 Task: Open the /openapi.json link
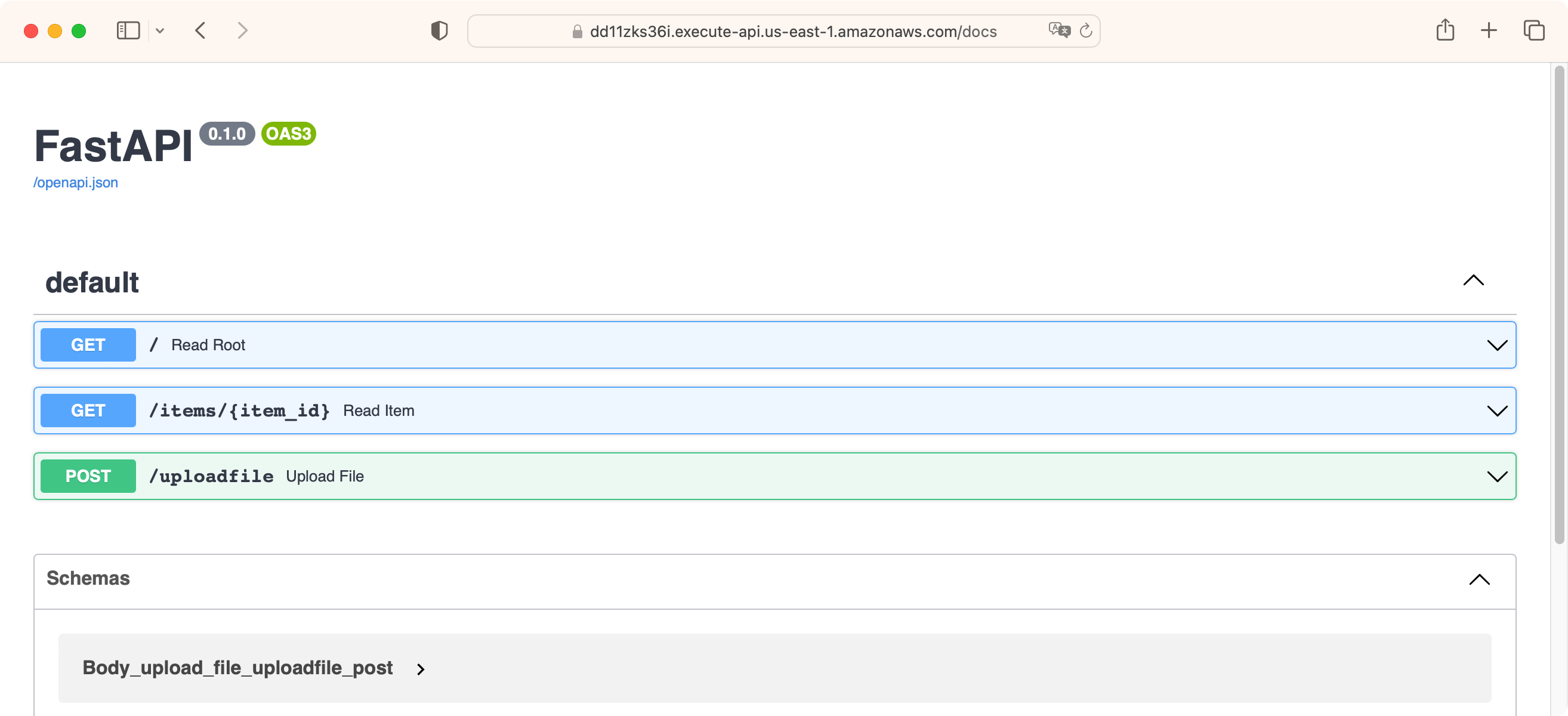[76, 183]
